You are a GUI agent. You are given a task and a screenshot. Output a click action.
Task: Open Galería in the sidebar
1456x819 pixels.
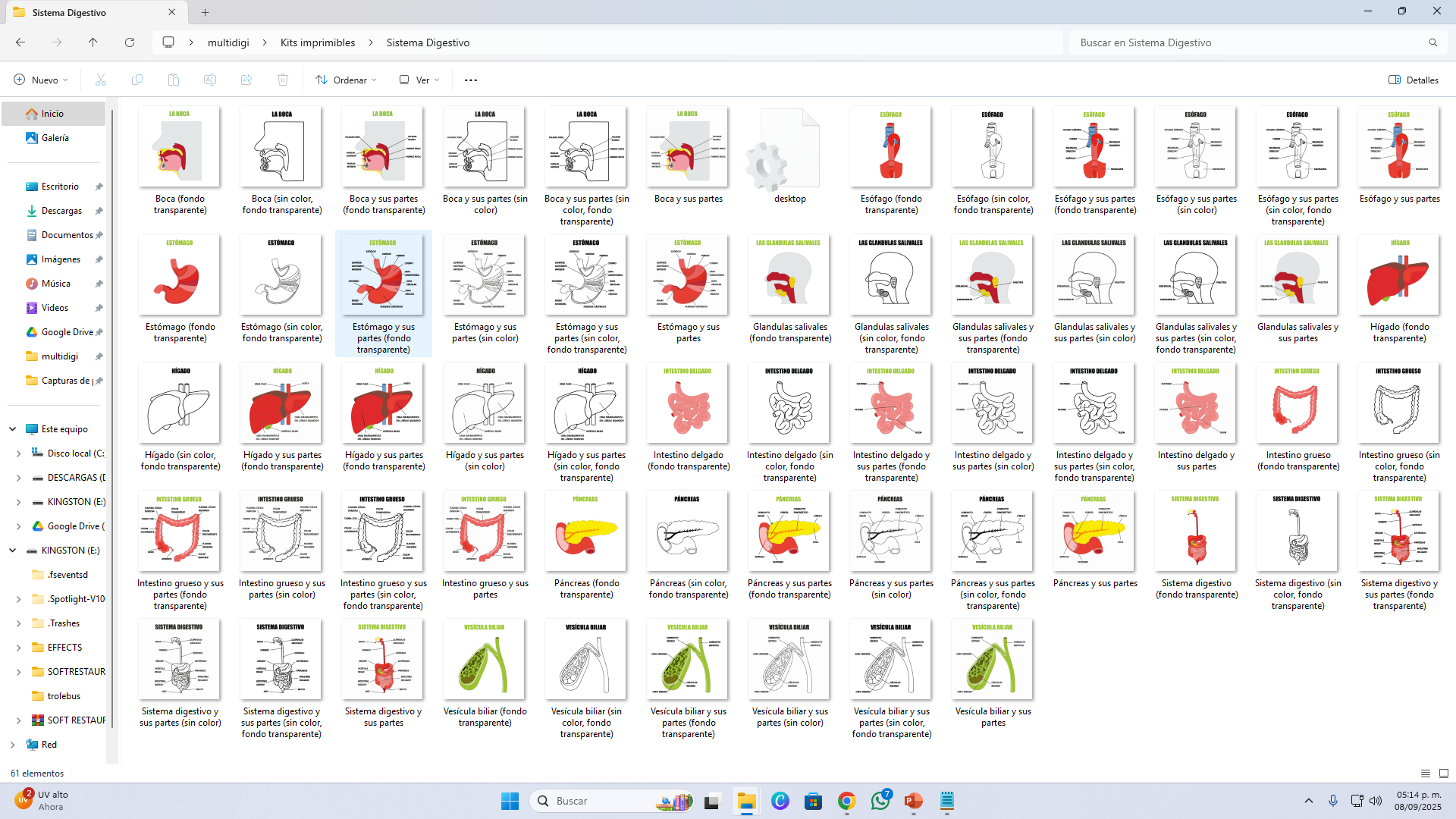click(55, 138)
